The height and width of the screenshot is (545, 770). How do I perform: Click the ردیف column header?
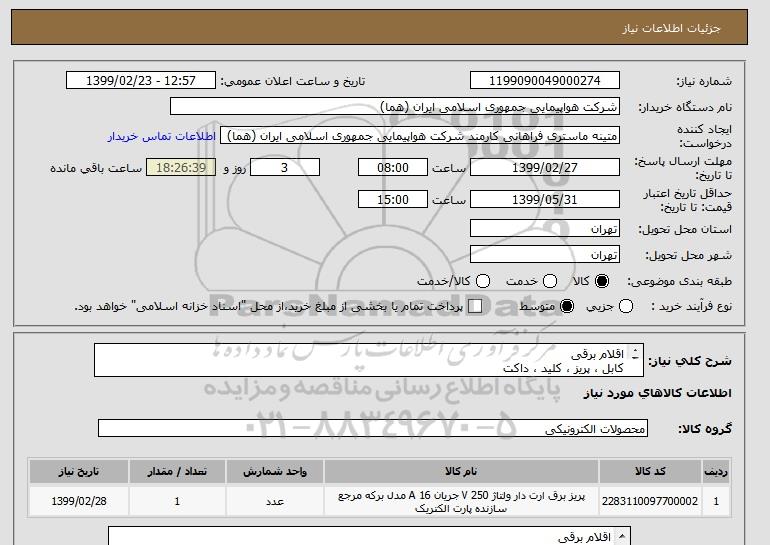click(716, 471)
